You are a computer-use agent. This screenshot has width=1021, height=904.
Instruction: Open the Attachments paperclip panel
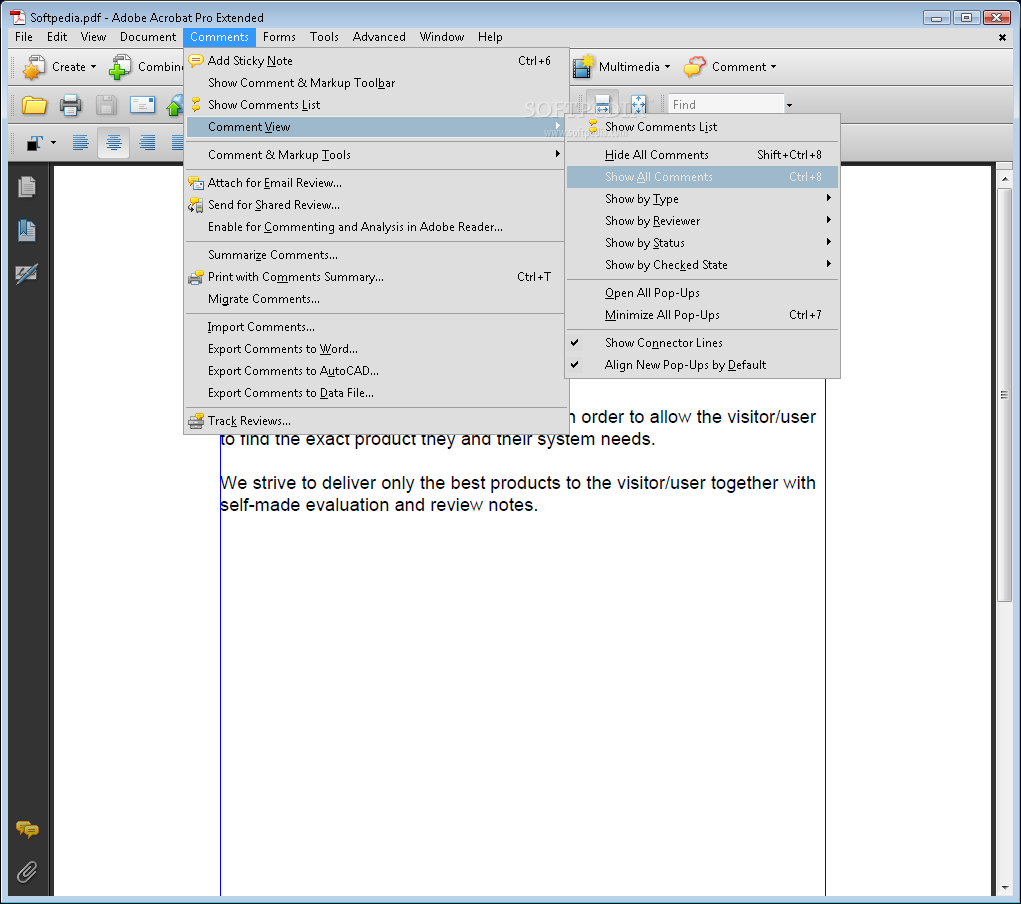[27, 871]
